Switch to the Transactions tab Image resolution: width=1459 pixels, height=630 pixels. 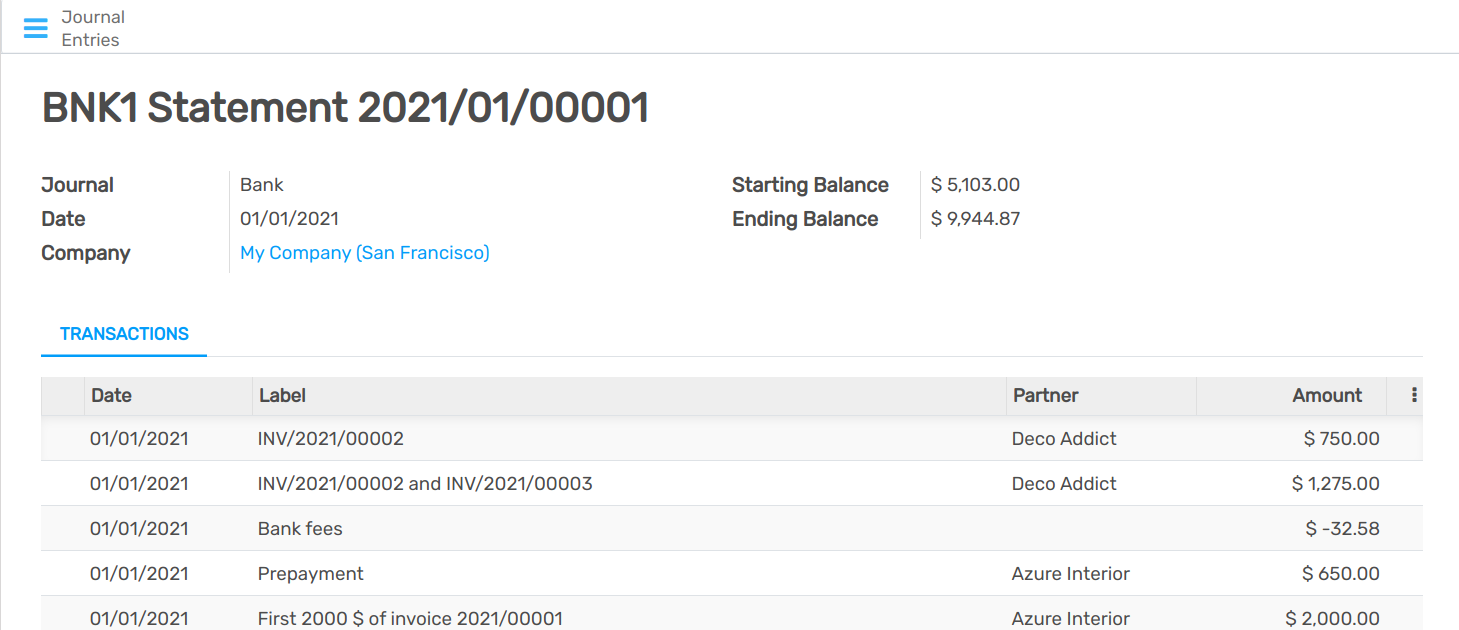click(124, 334)
